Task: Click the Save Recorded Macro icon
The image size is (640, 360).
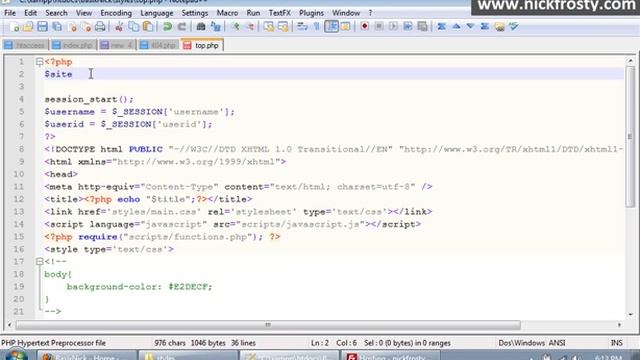Action: [x=422, y=27]
